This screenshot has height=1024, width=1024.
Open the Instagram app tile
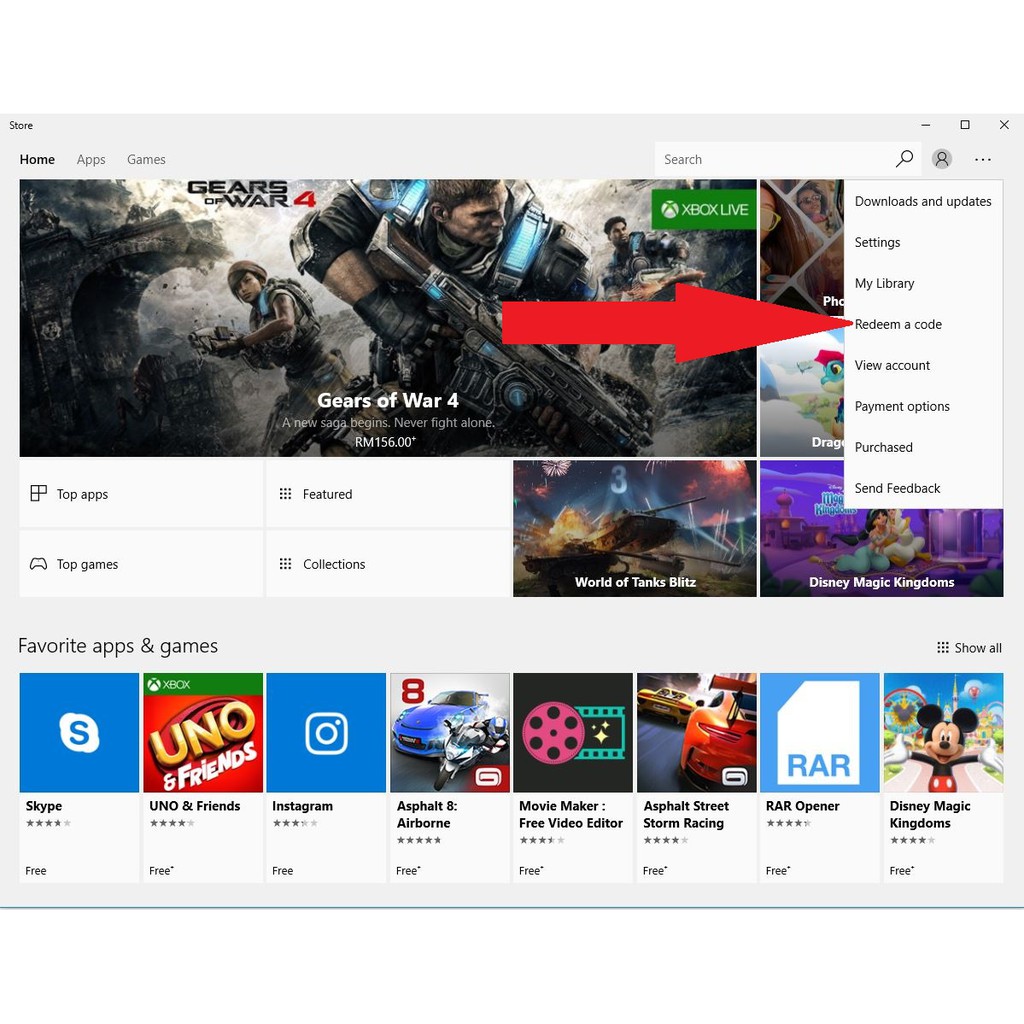point(326,733)
